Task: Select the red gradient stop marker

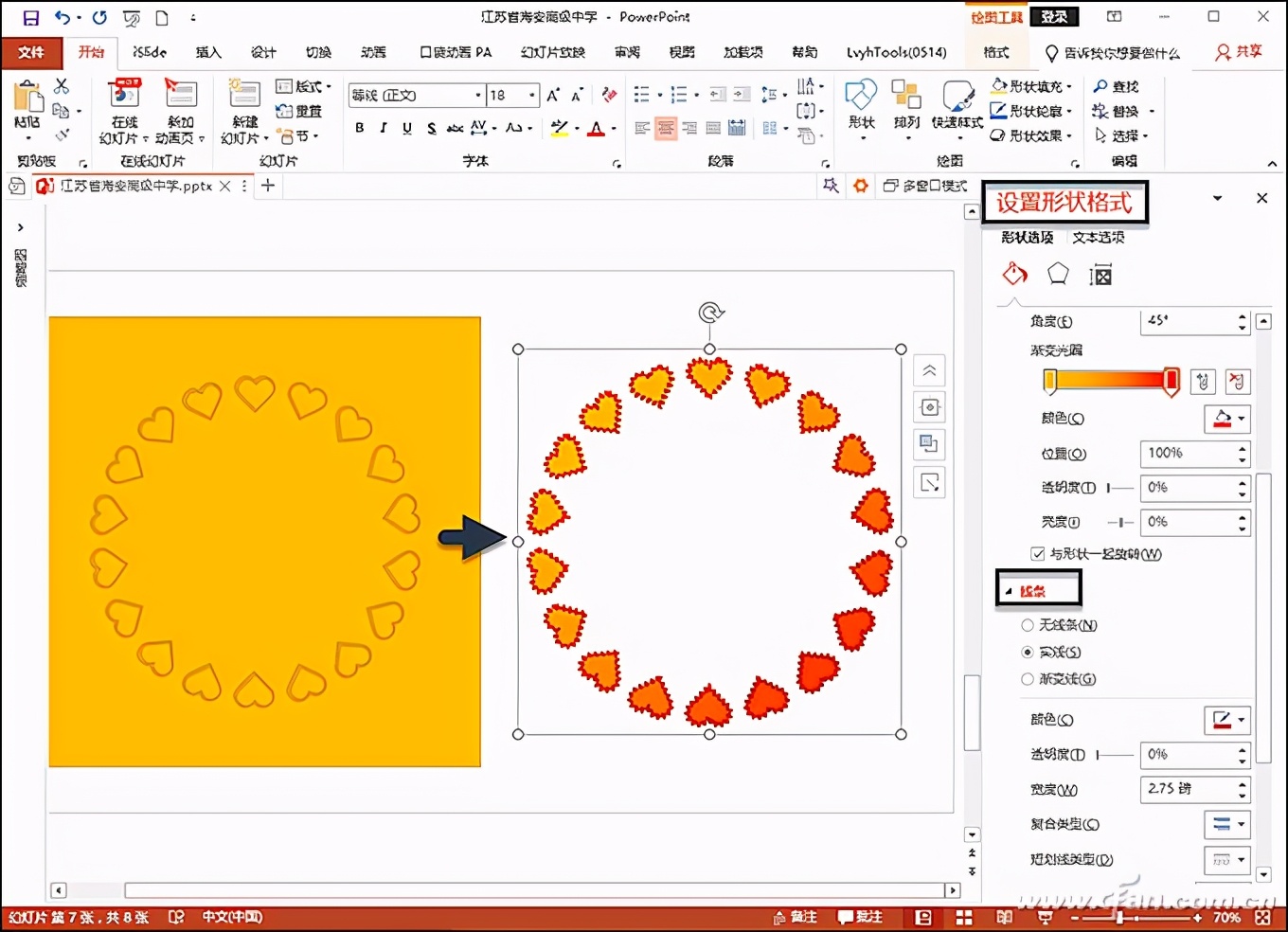Action: coord(1172,381)
